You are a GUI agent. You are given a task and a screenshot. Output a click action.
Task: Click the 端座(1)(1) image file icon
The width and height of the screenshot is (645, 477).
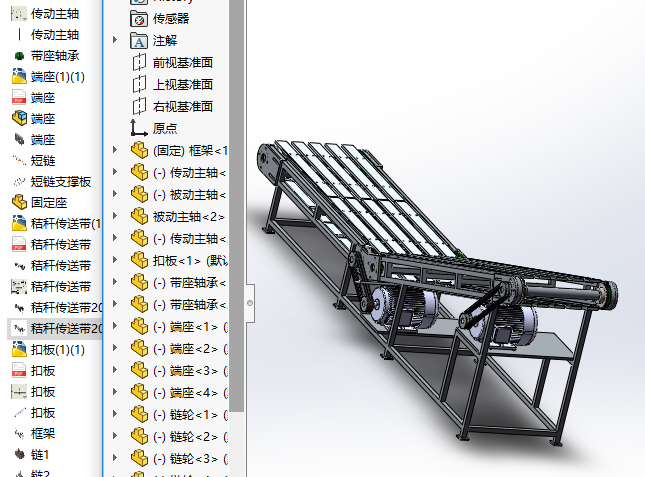[19, 76]
